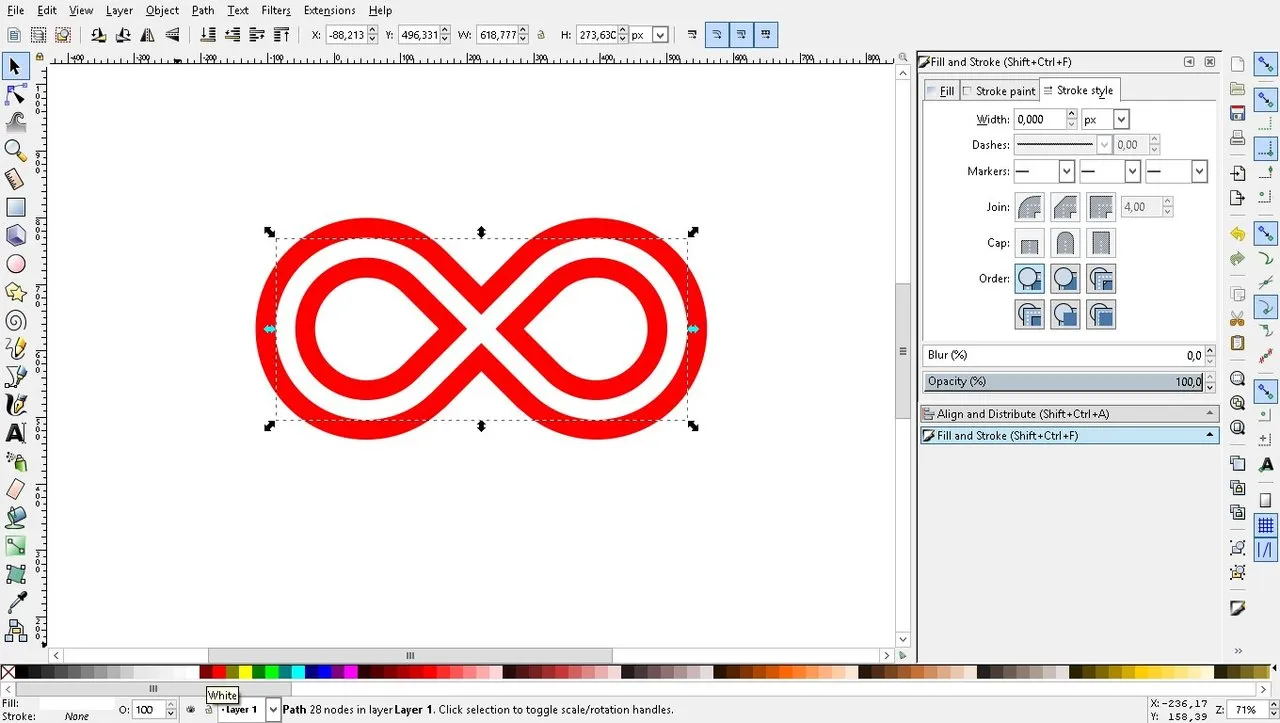1280x723 pixels.
Task: Open Dashes pattern dropdown
Action: pos(1104,145)
